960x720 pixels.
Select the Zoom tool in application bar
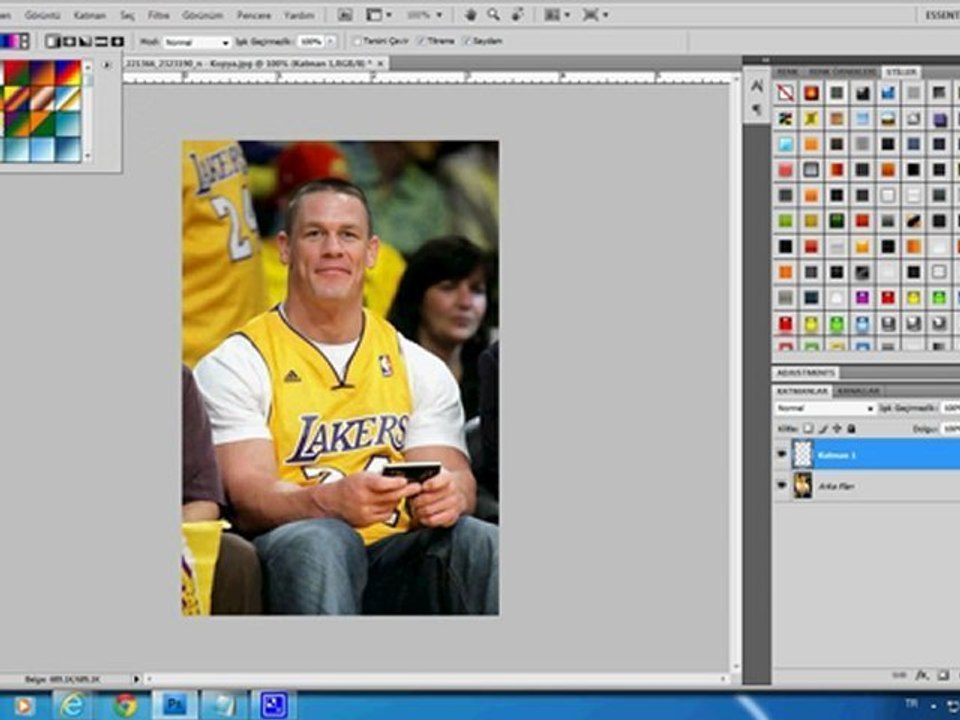click(x=493, y=15)
